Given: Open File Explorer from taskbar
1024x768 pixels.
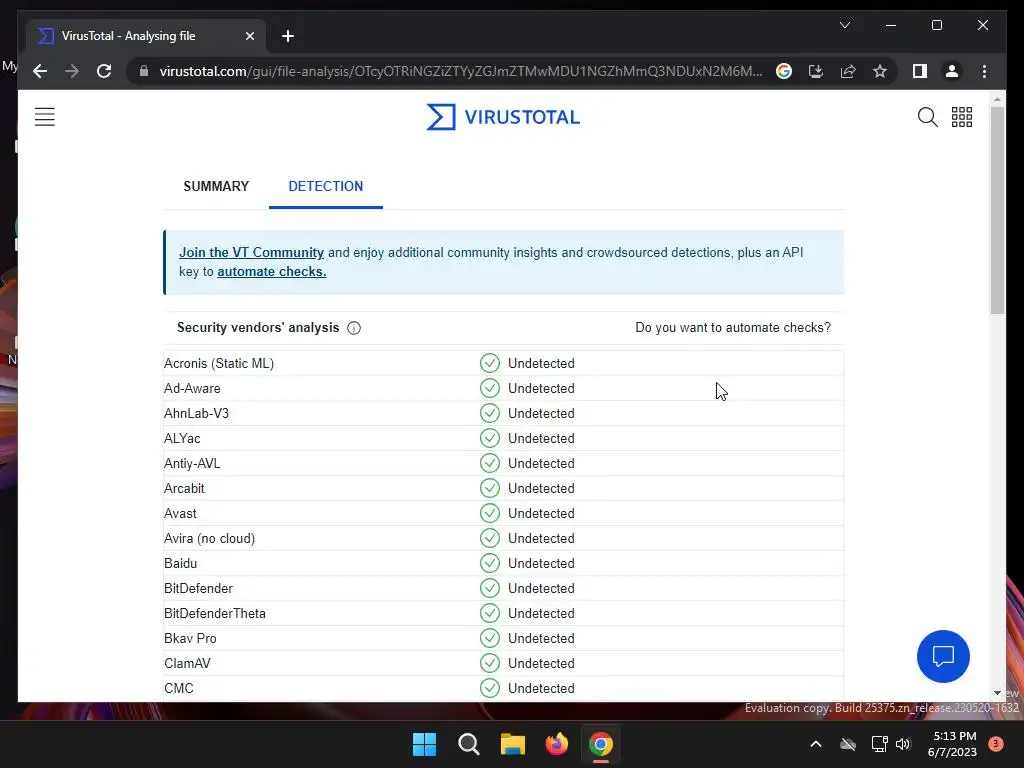Looking at the screenshot, I should coord(513,744).
